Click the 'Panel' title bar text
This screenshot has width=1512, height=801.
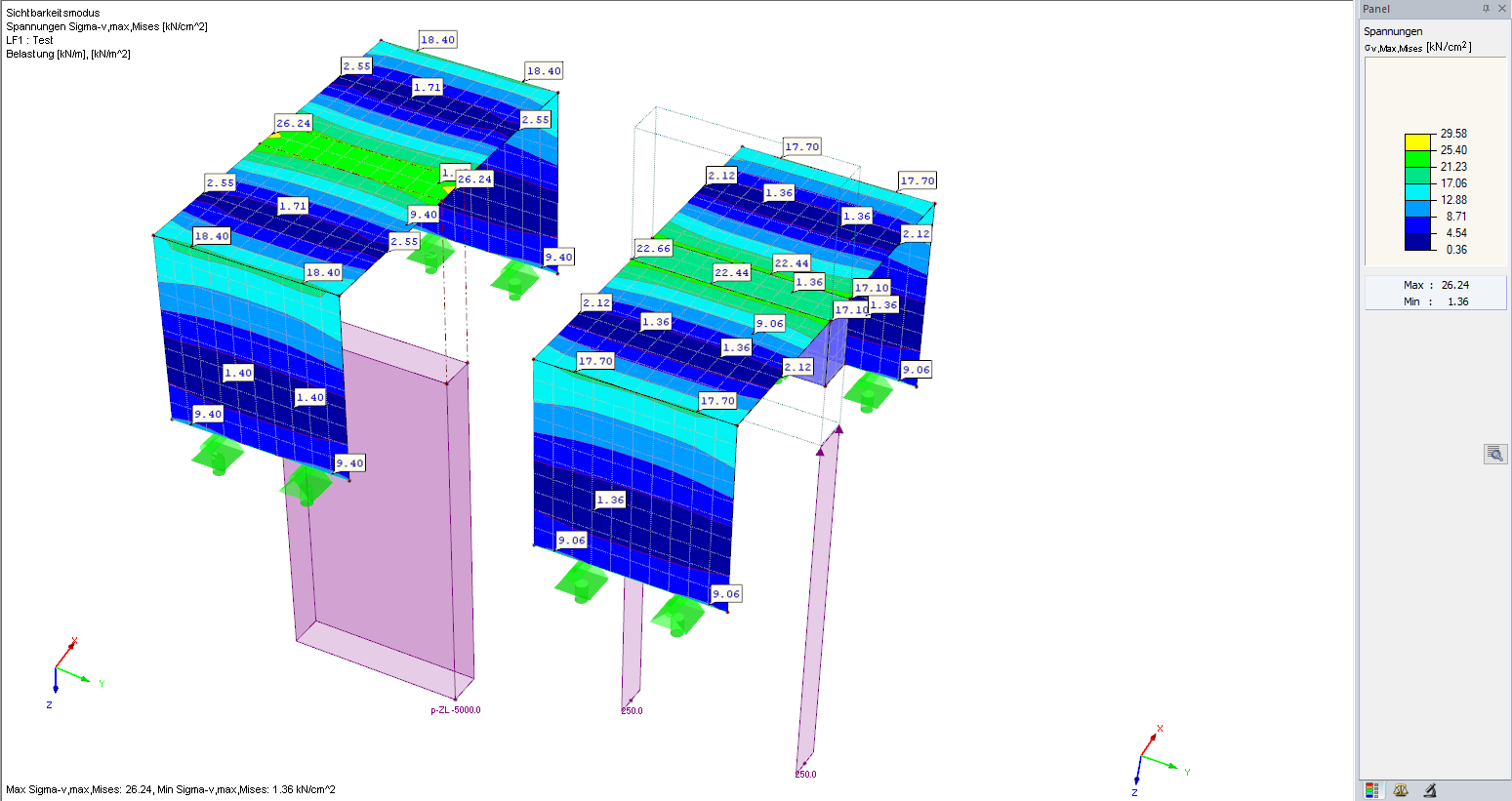pos(1376,9)
